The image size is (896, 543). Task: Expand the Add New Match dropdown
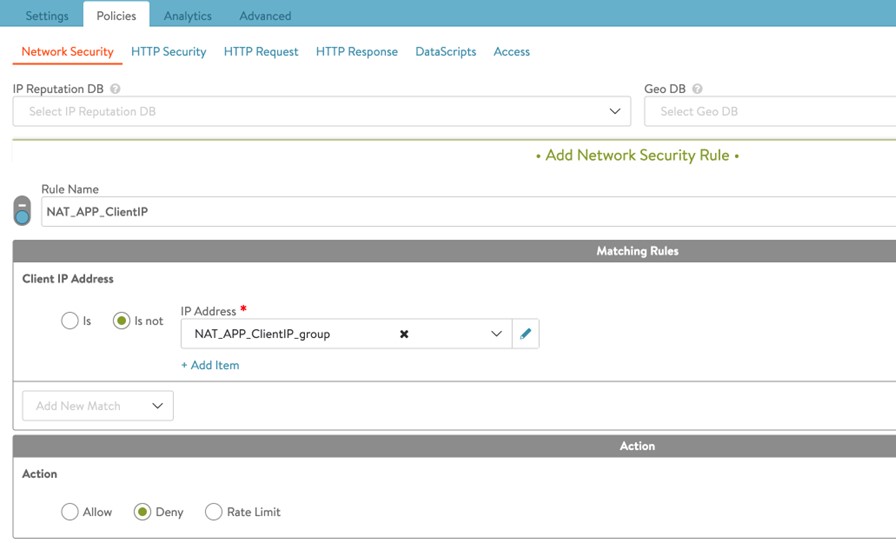(x=98, y=406)
